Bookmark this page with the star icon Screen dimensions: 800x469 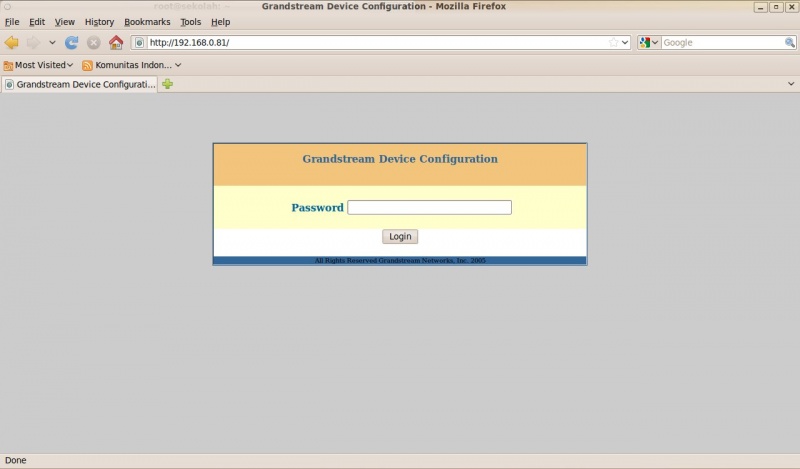click(x=613, y=43)
